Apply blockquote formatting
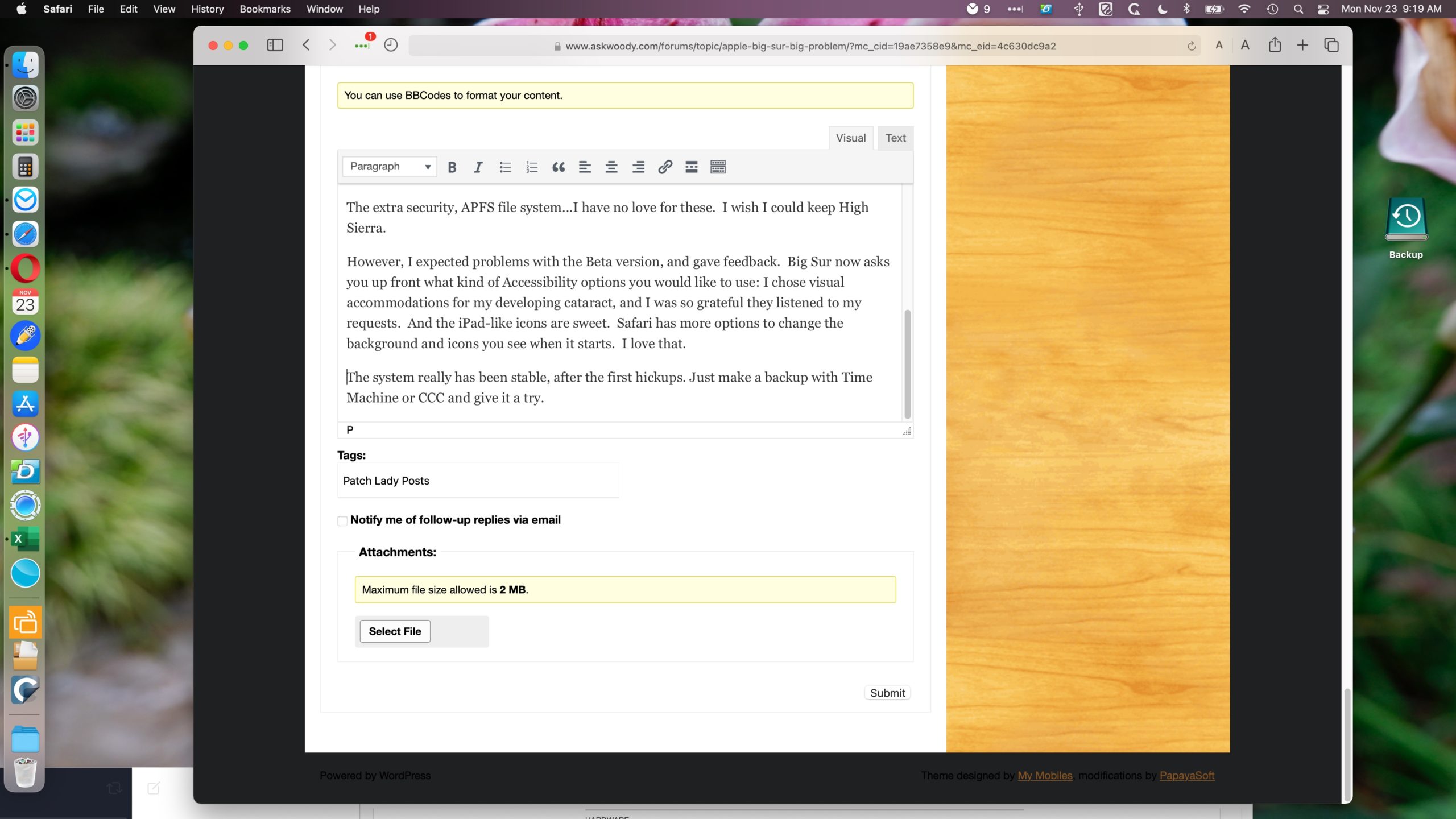The width and height of the screenshot is (1456, 819). click(559, 167)
